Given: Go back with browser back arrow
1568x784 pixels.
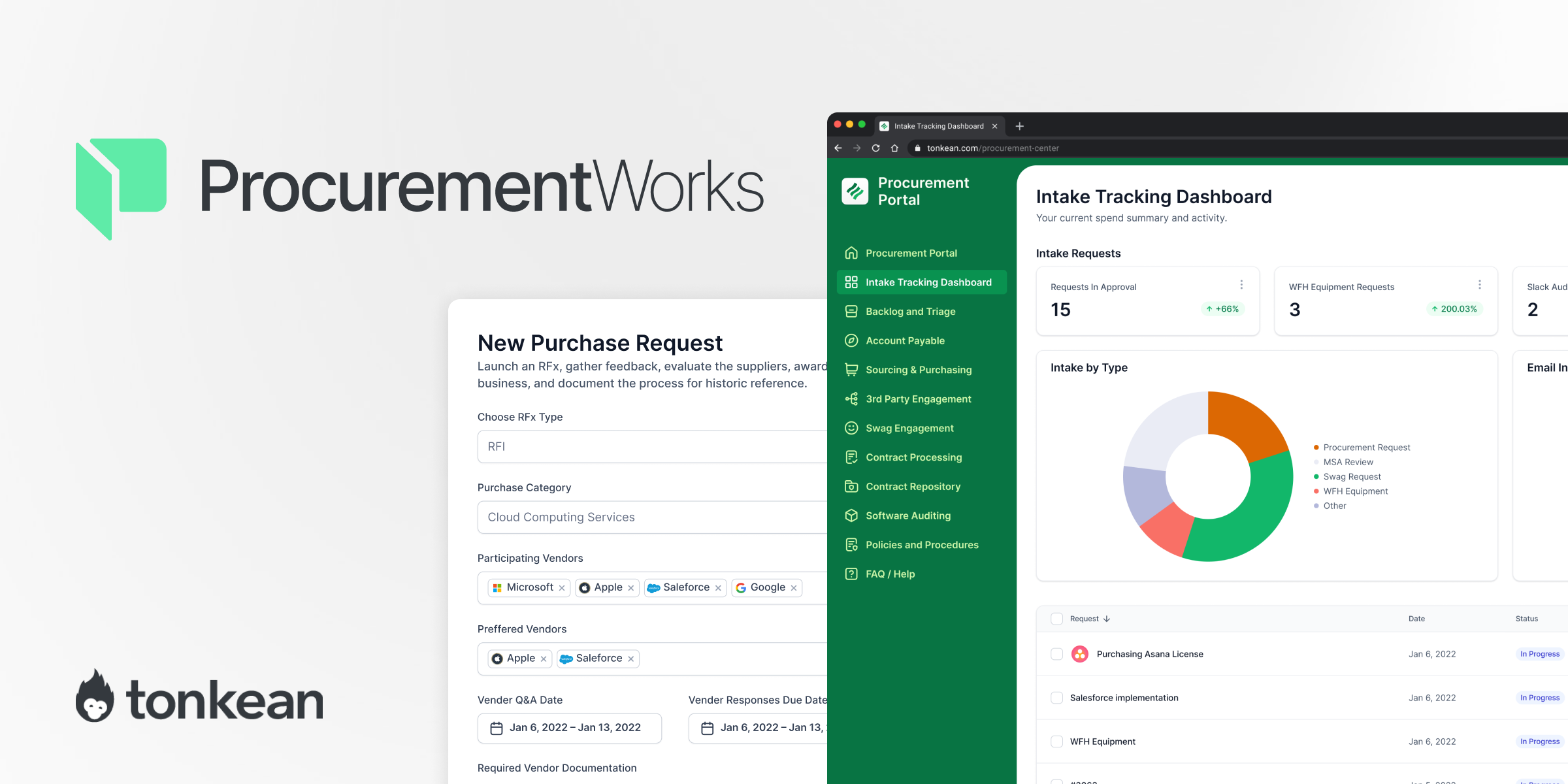Looking at the screenshot, I should click(x=838, y=148).
